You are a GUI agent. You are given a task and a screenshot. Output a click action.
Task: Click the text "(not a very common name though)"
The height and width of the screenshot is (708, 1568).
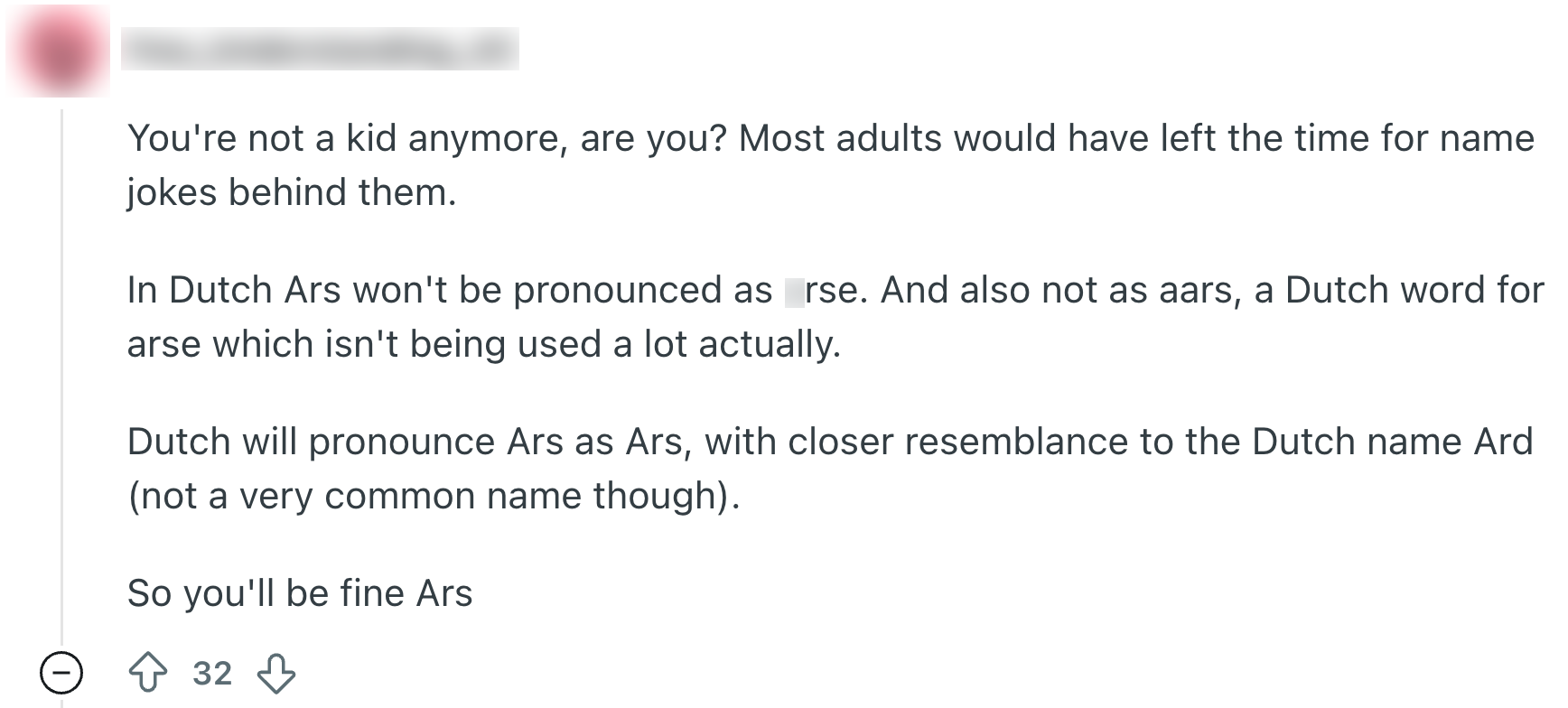coord(434,496)
